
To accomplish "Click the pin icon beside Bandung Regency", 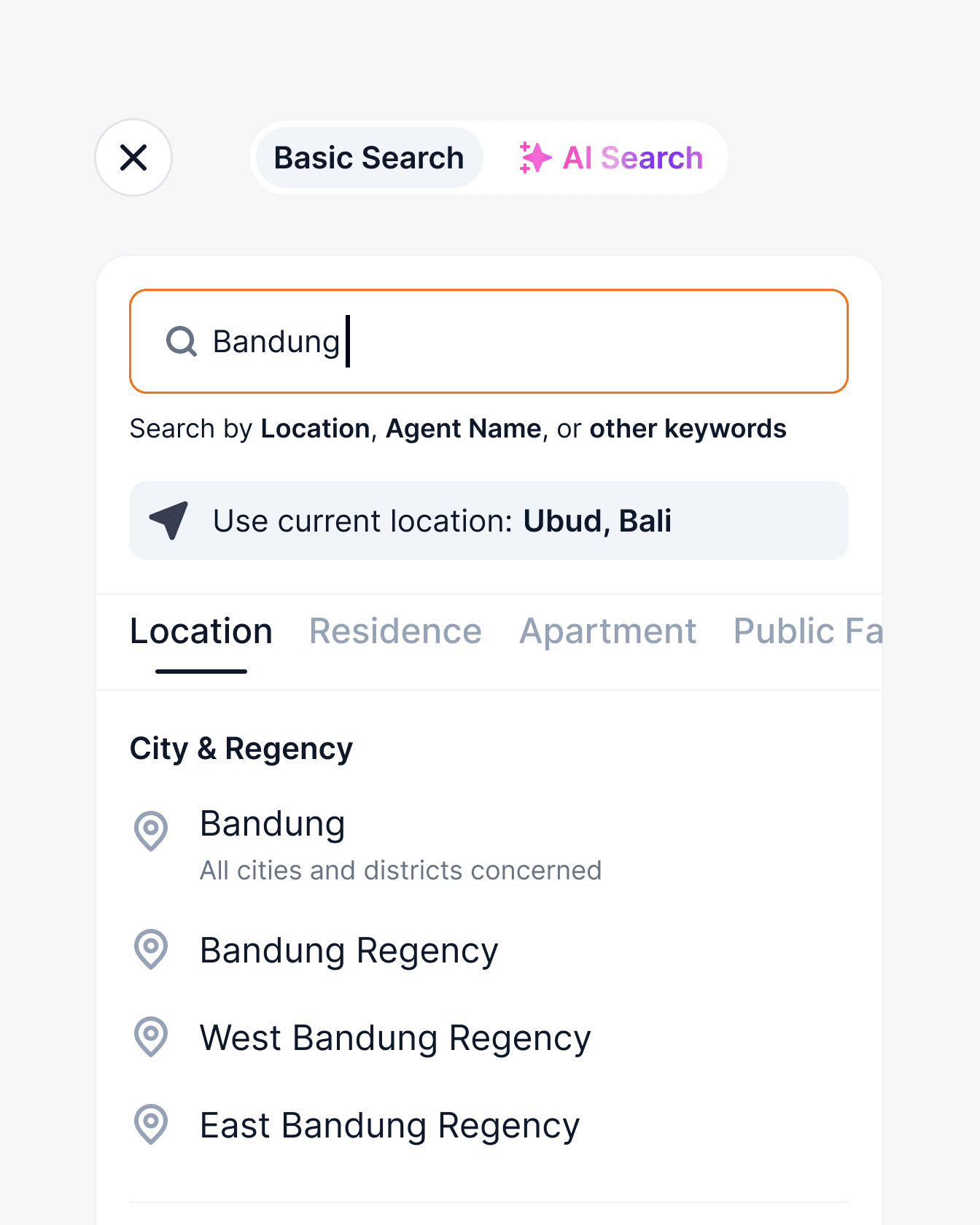I will (151, 949).
